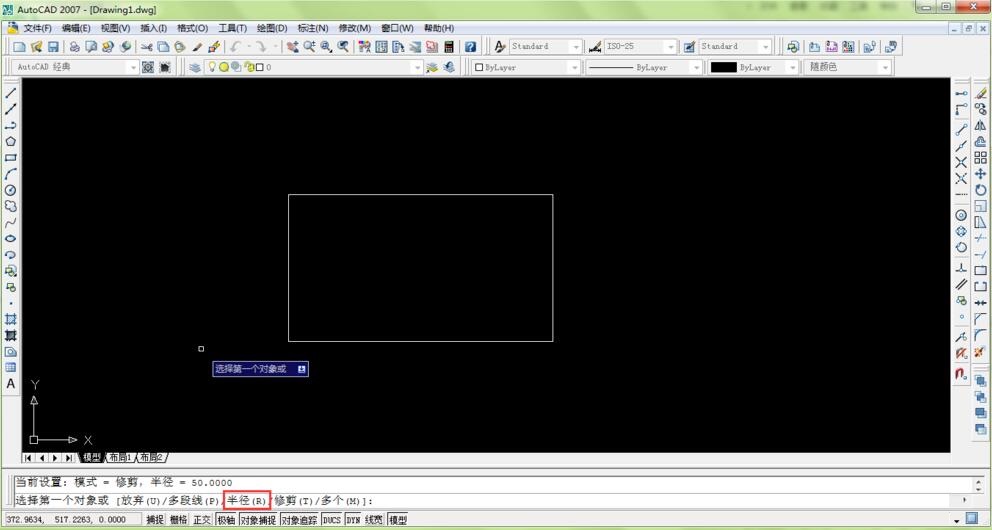Screen dimensions: 992x530
Task: Open the ByLayer linetype dropdown
Action: pyautogui.click(x=644, y=67)
